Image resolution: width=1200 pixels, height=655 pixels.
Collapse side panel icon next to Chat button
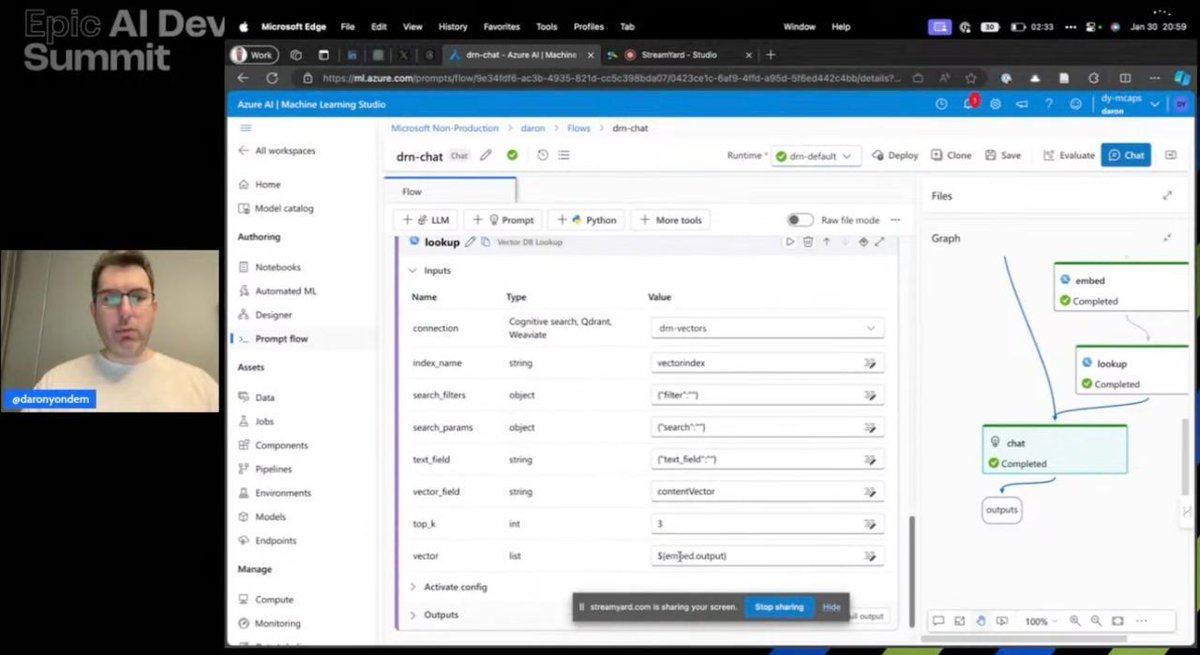point(1171,155)
